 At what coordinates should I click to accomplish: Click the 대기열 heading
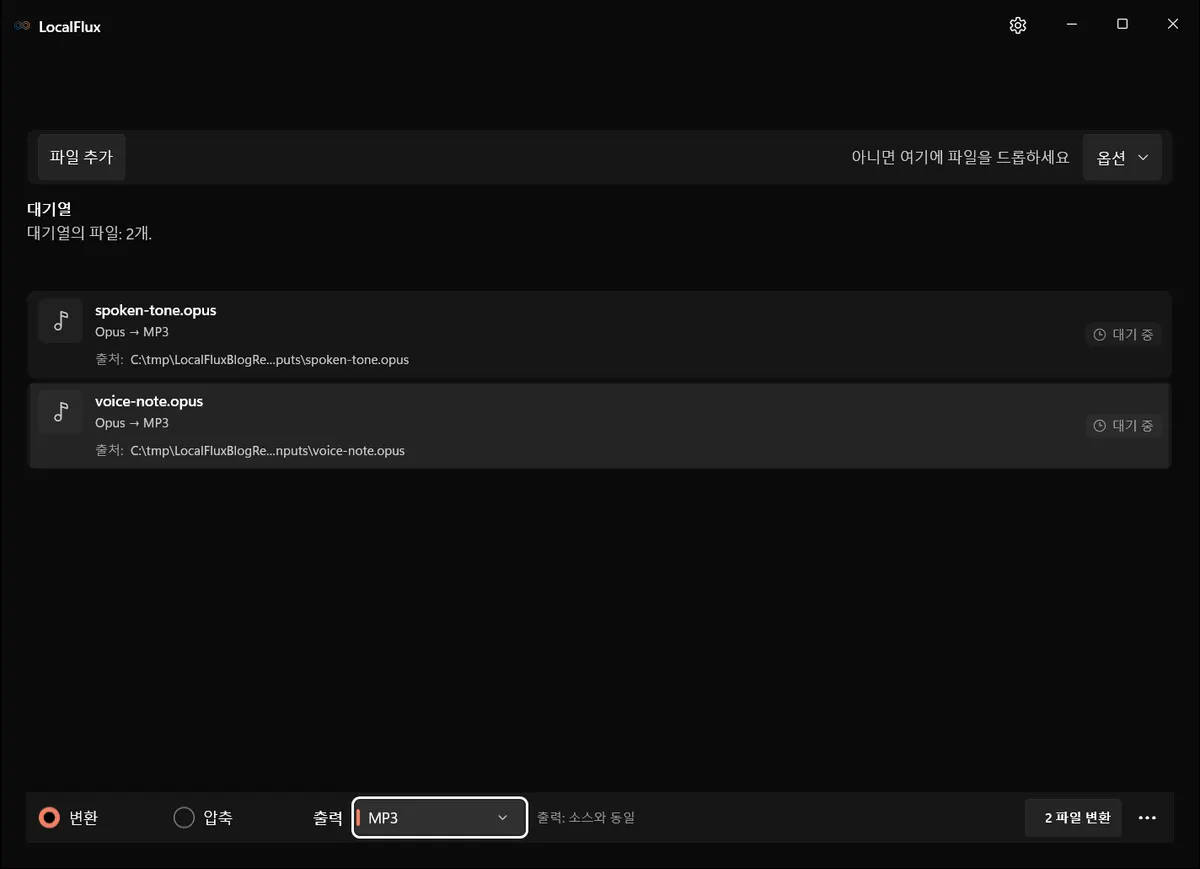click(x=49, y=210)
